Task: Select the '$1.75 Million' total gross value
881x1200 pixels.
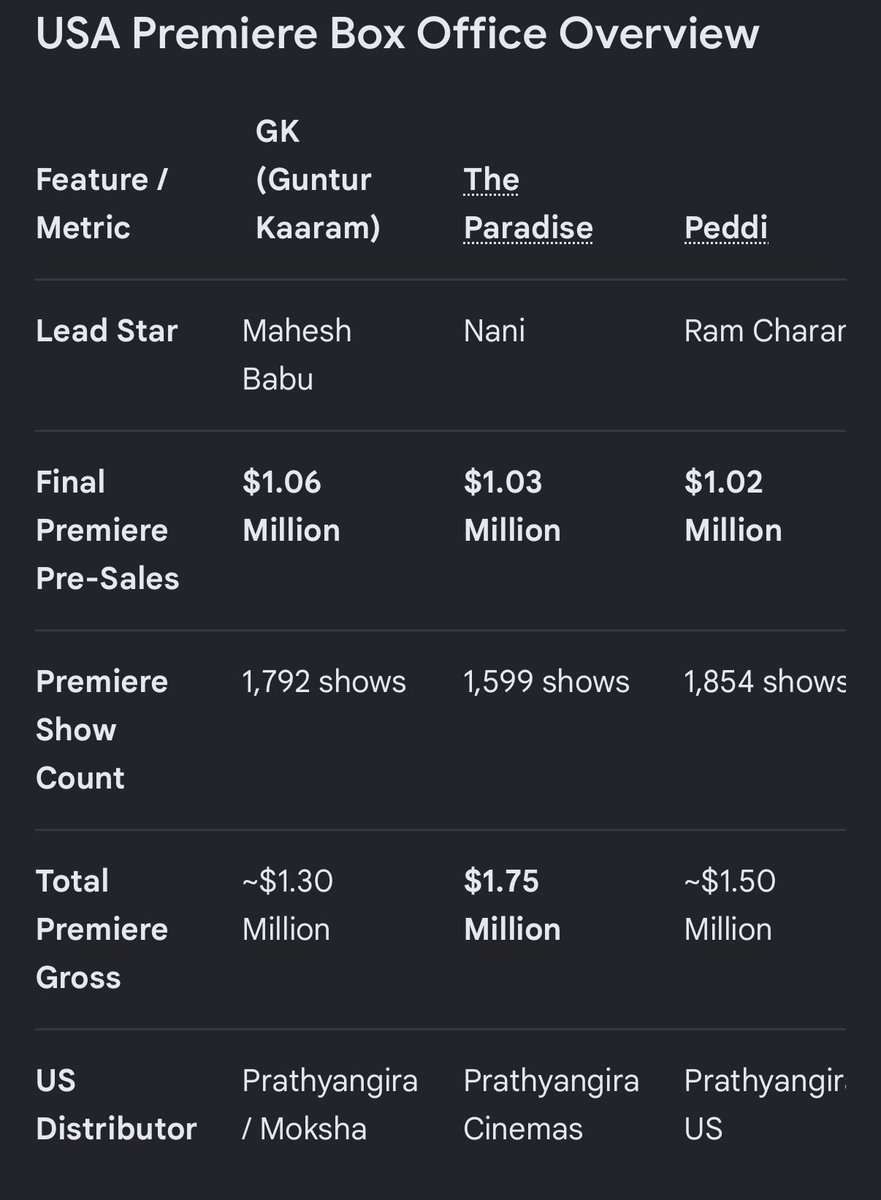Action: (512, 905)
